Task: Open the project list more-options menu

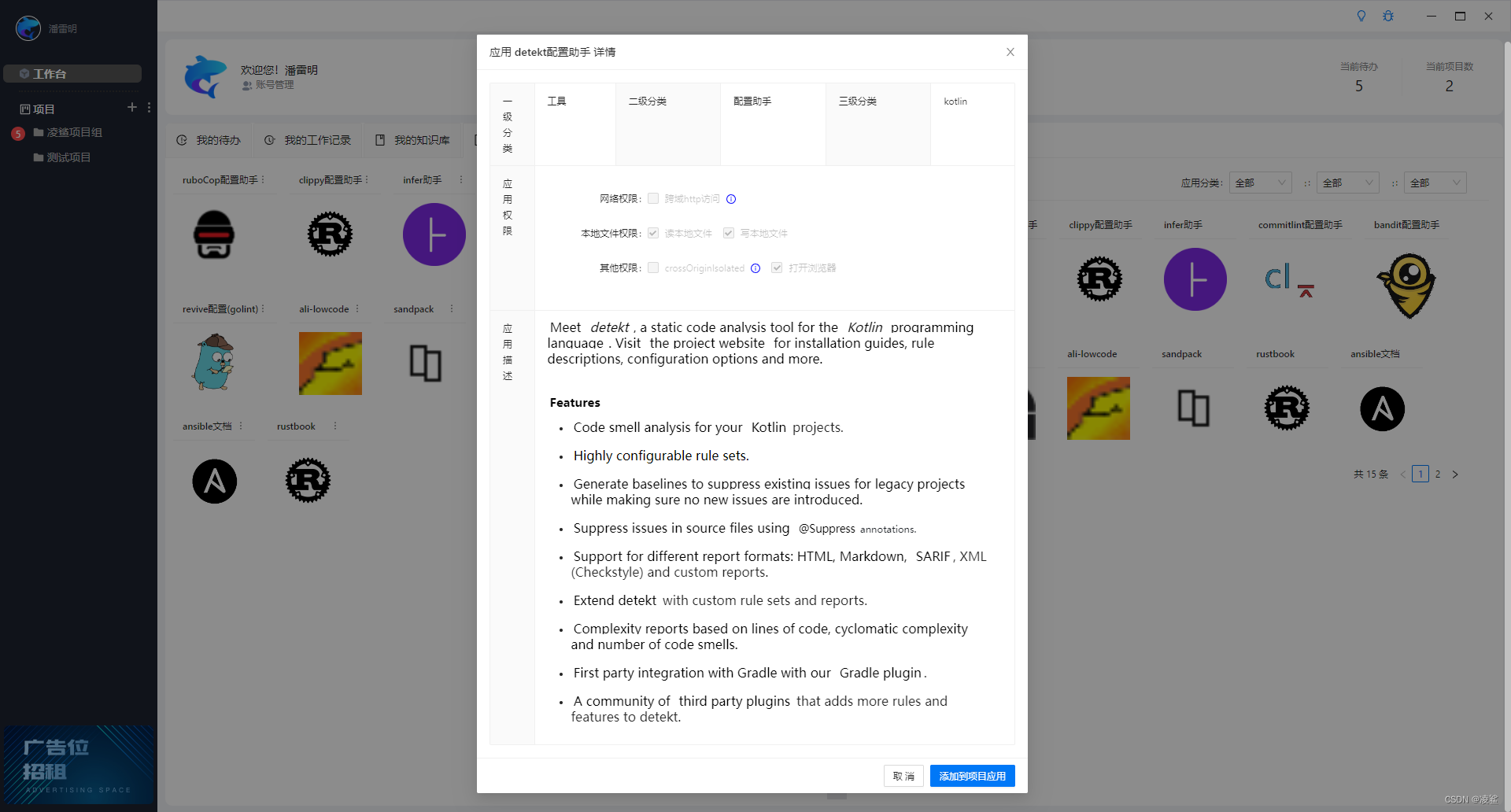Action: (x=149, y=107)
